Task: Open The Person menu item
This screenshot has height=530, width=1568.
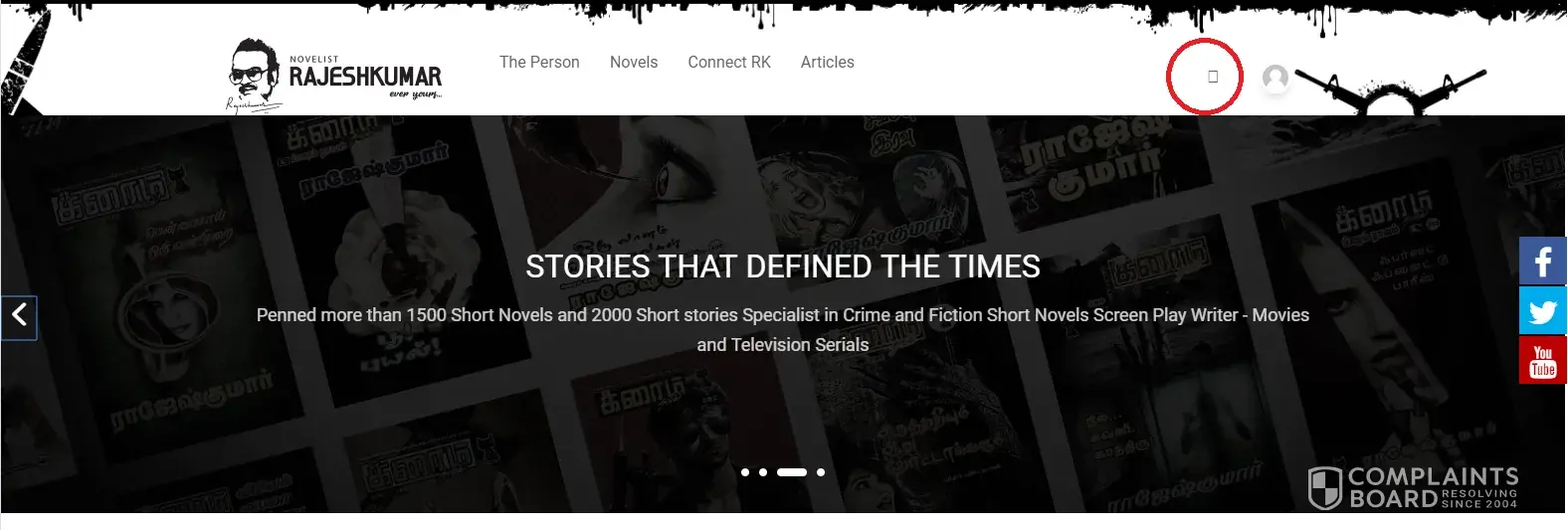Action: pos(539,62)
